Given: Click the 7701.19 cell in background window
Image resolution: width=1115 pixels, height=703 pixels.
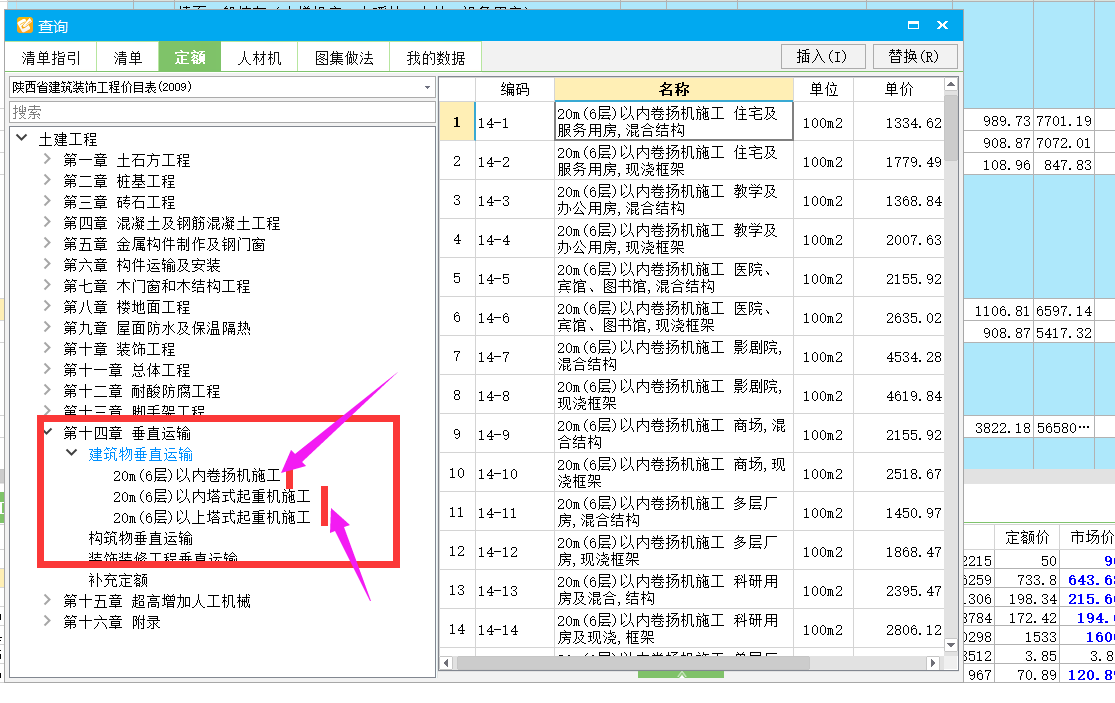Looking at the screenshot, I should [1063, 122].
